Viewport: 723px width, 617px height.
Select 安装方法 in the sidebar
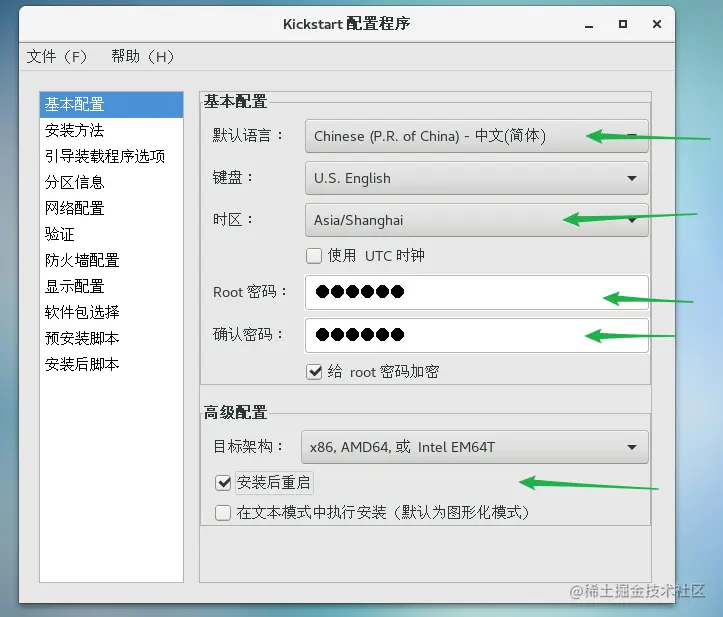112,131
